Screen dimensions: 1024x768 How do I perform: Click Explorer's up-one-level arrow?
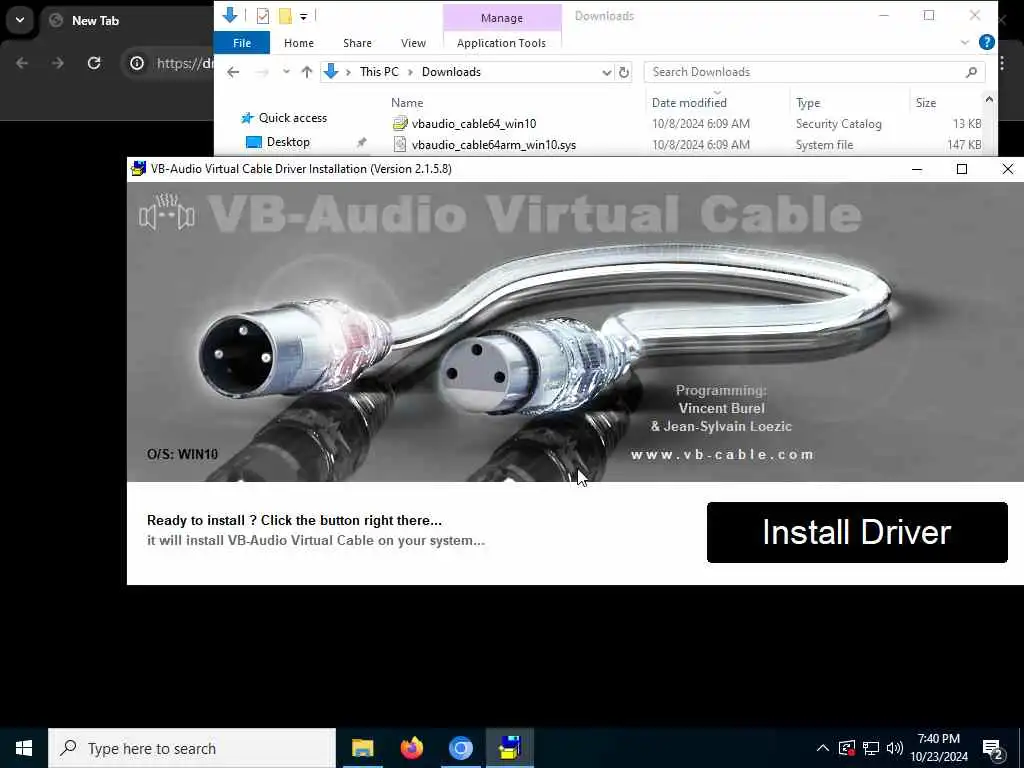(x=307, y=72)
